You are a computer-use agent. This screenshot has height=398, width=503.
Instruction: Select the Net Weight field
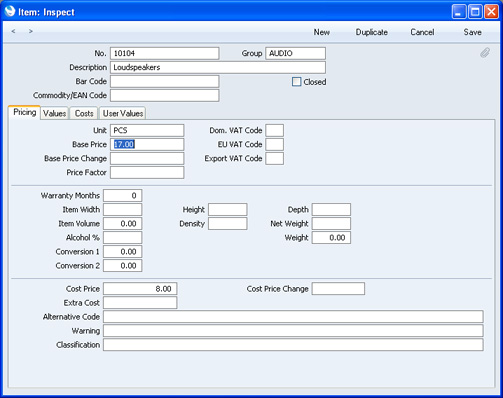[x=331, y=223]
